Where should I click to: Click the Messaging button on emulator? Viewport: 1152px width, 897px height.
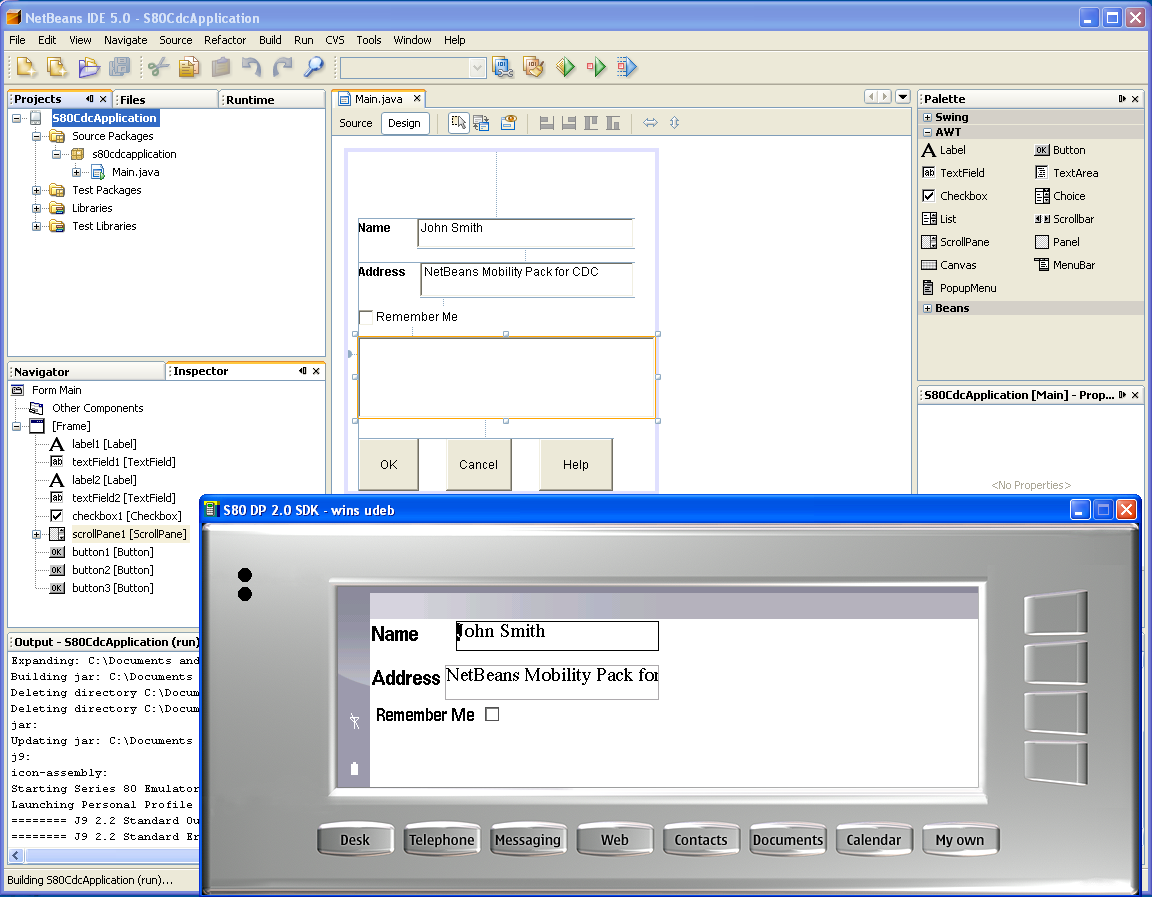coord(528,840)
